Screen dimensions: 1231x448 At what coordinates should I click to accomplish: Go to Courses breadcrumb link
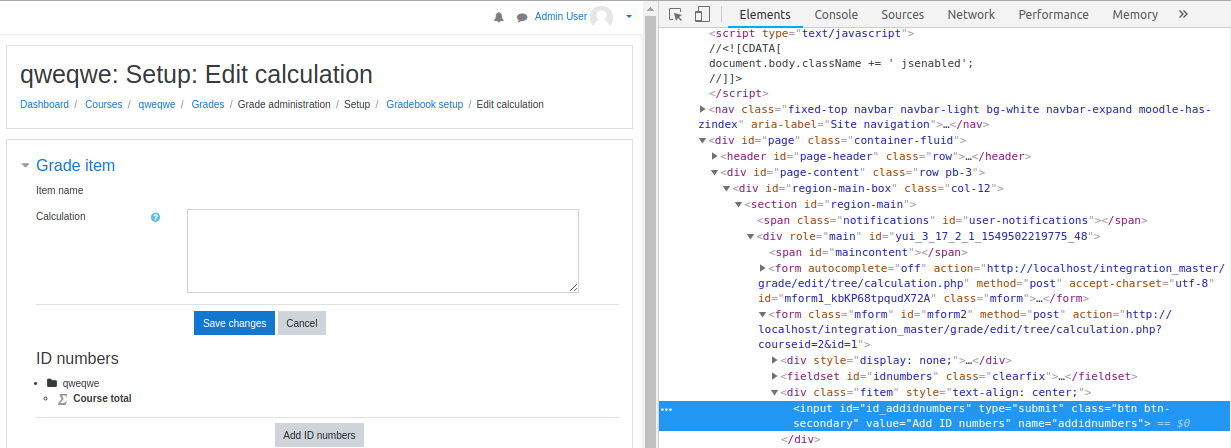(104, 104)
